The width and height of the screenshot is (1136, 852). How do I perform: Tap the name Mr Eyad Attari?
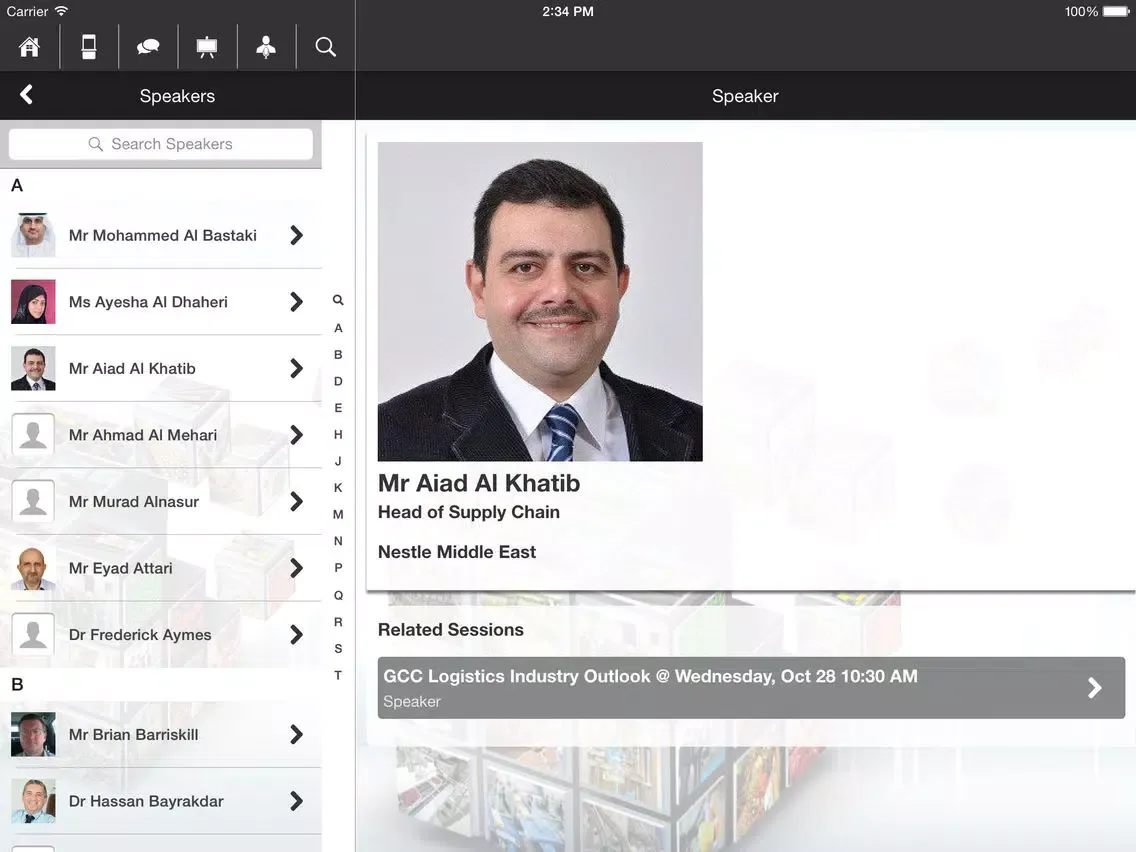[x=121, y=569]
